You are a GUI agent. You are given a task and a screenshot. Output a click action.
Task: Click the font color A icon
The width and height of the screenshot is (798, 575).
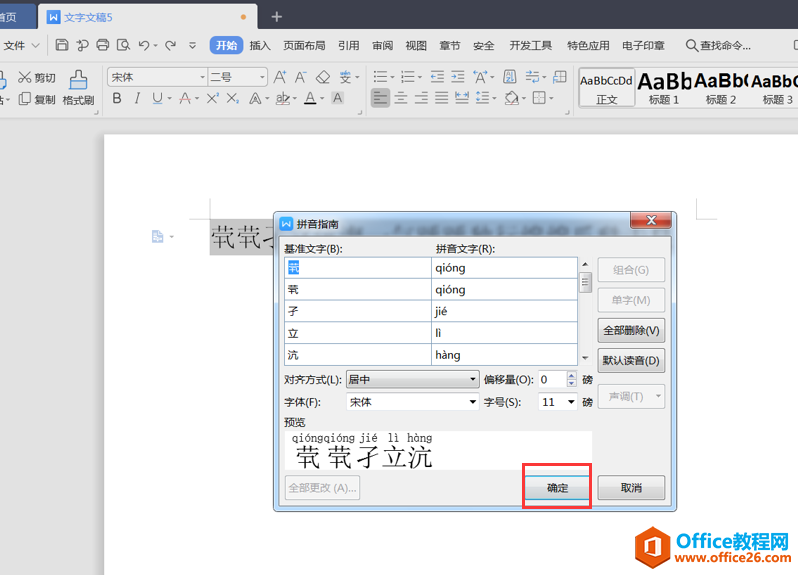[x=310, y=98]
